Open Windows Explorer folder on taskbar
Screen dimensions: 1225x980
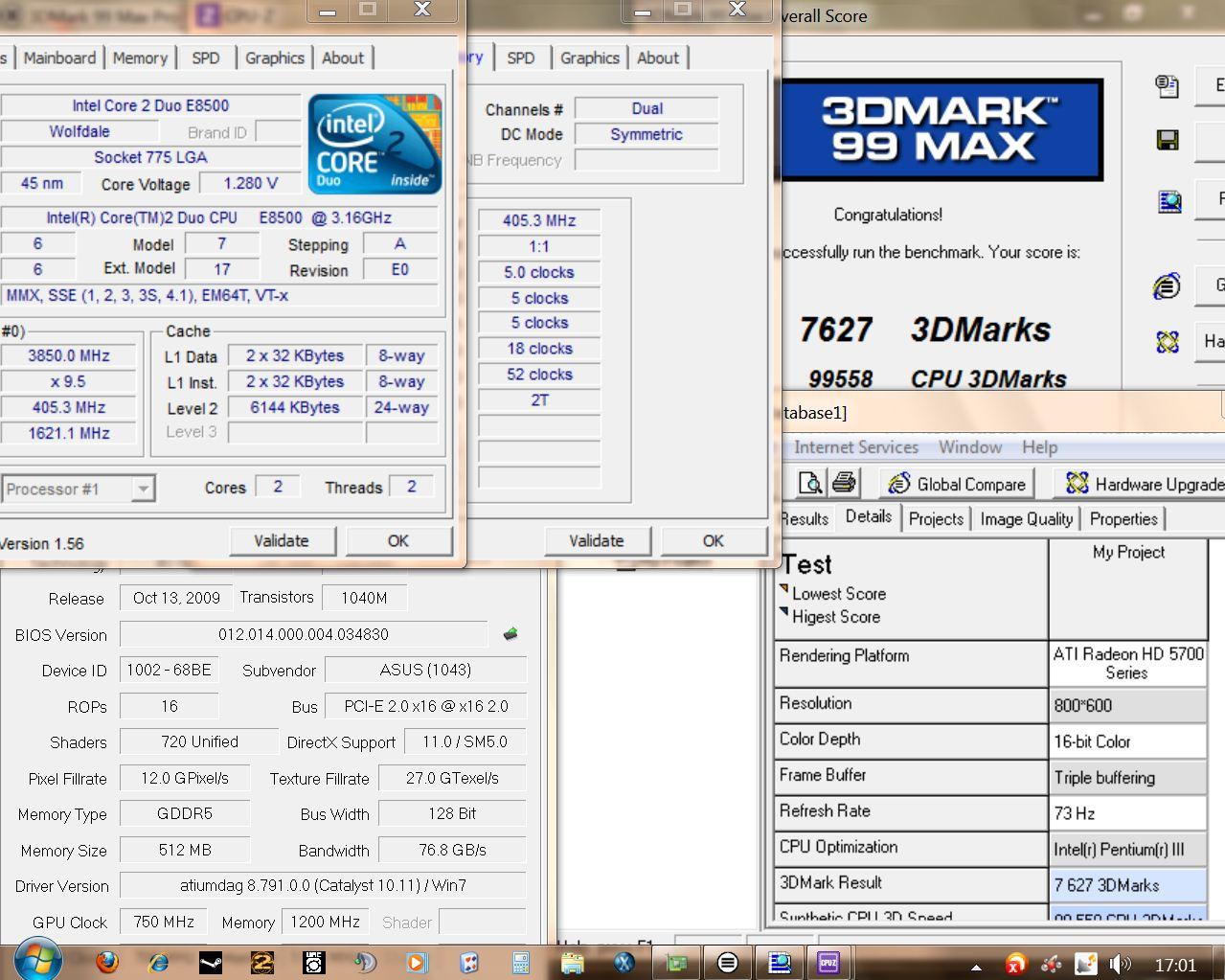572,962
